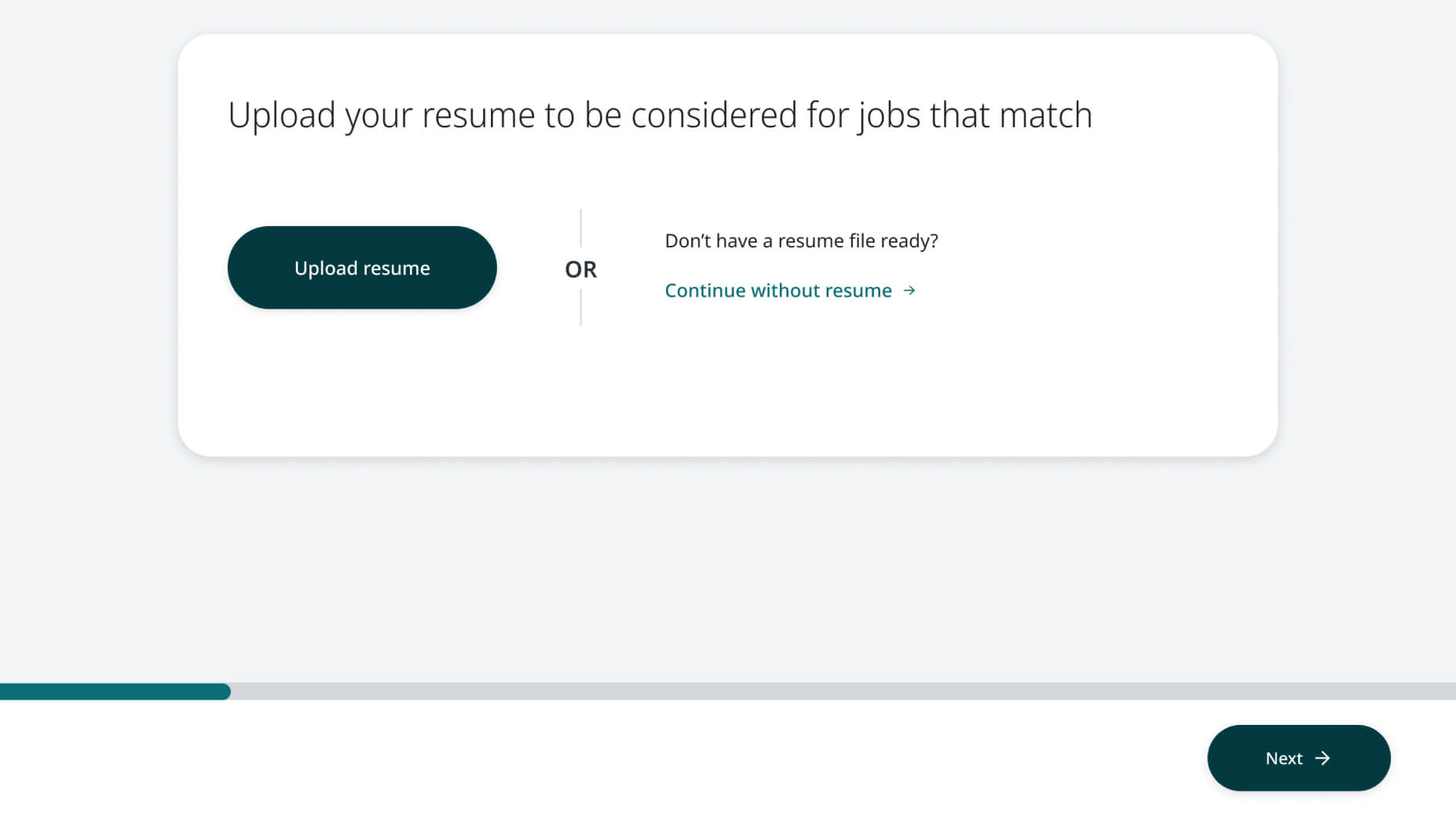Click the OR separator label
1456x816 pixels.
coord(580,269)
